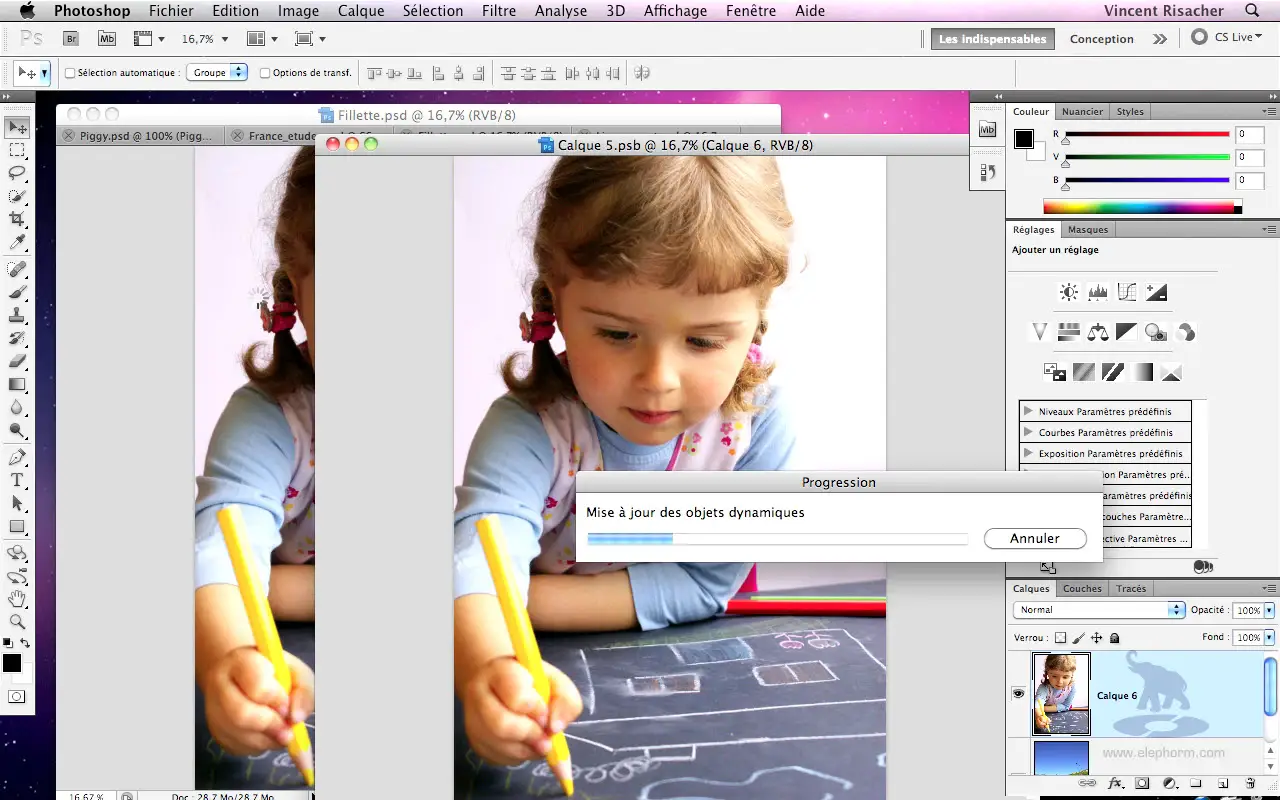Delete layer with the trash icon

pos(1250,783)
